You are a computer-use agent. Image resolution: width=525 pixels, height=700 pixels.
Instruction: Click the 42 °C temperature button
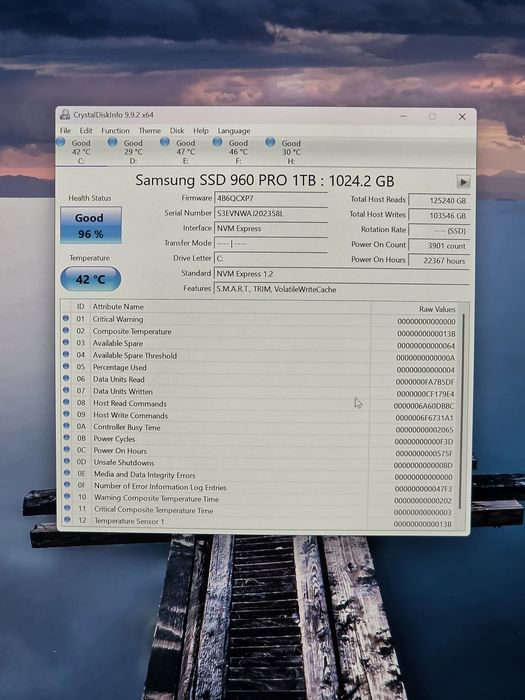pos(91,279)
